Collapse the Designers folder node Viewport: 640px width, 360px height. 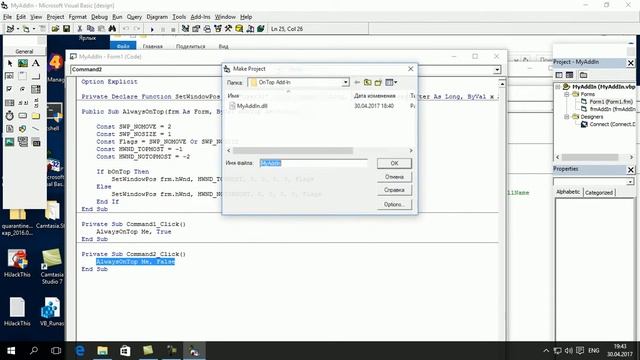click(567, 117)
